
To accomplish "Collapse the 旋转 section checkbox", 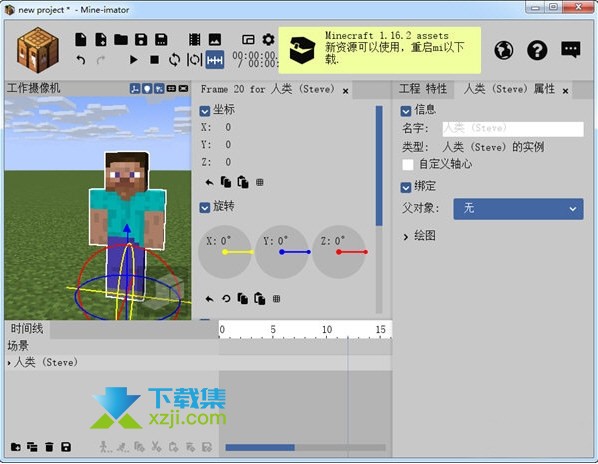I will pos(205,208).
